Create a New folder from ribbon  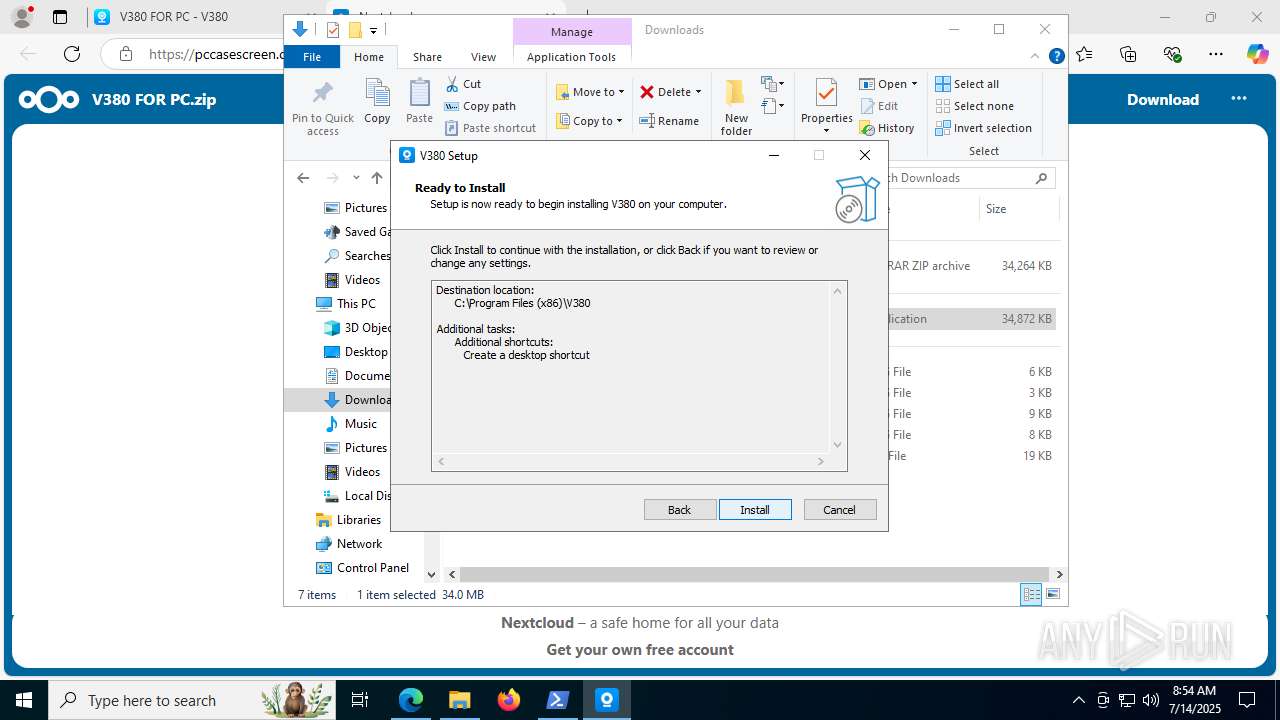pos(736,108)
